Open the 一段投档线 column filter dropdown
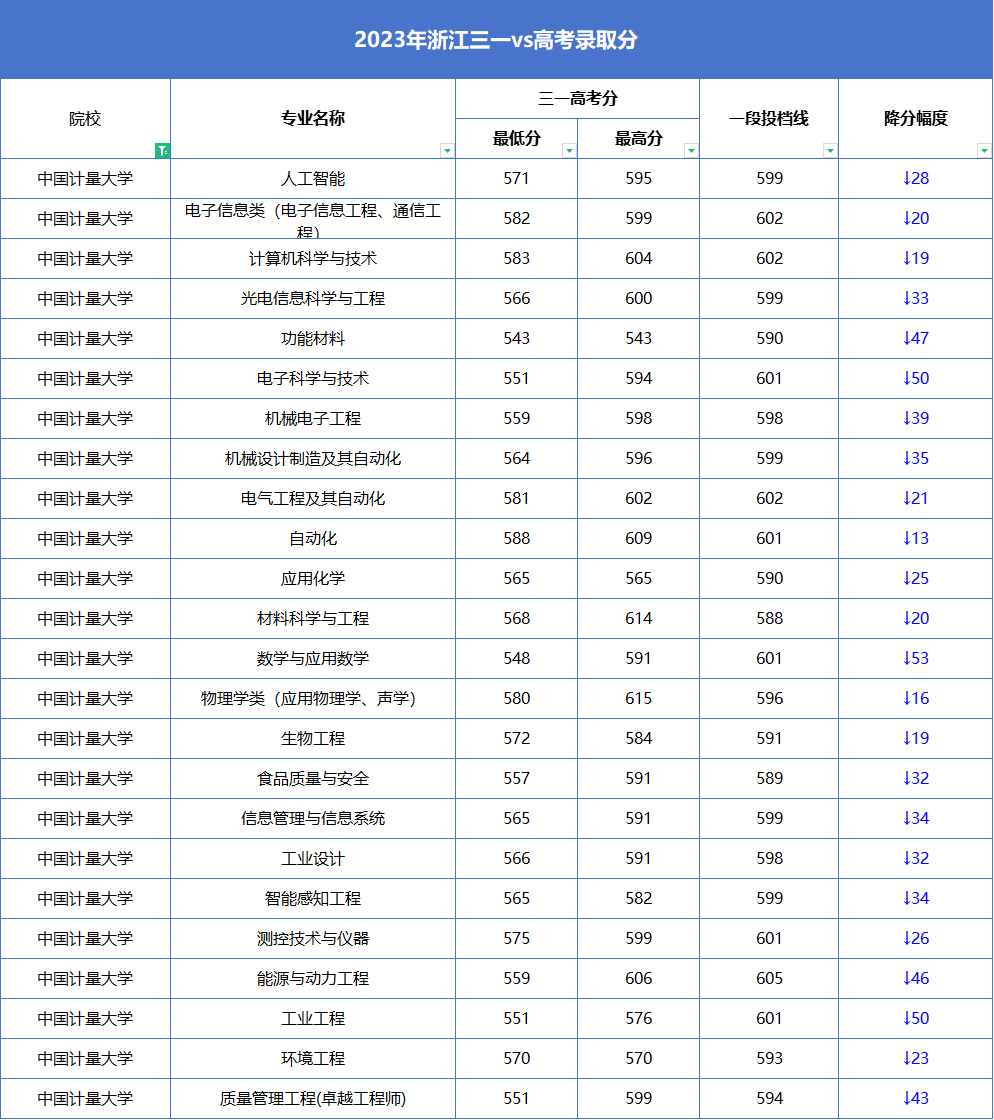994x1120 pixels. 830,150
